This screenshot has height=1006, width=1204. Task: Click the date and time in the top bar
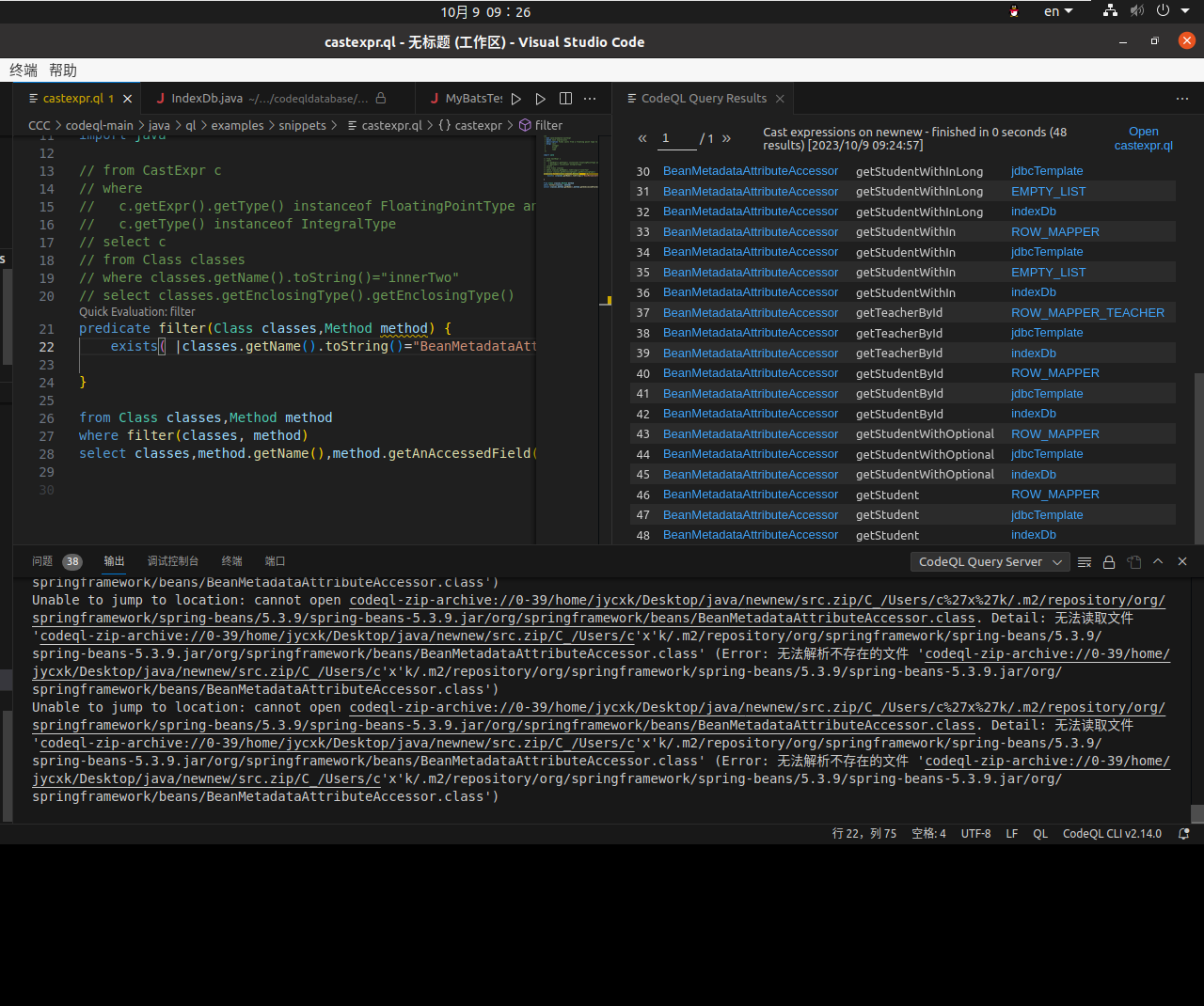click(485, 12)
